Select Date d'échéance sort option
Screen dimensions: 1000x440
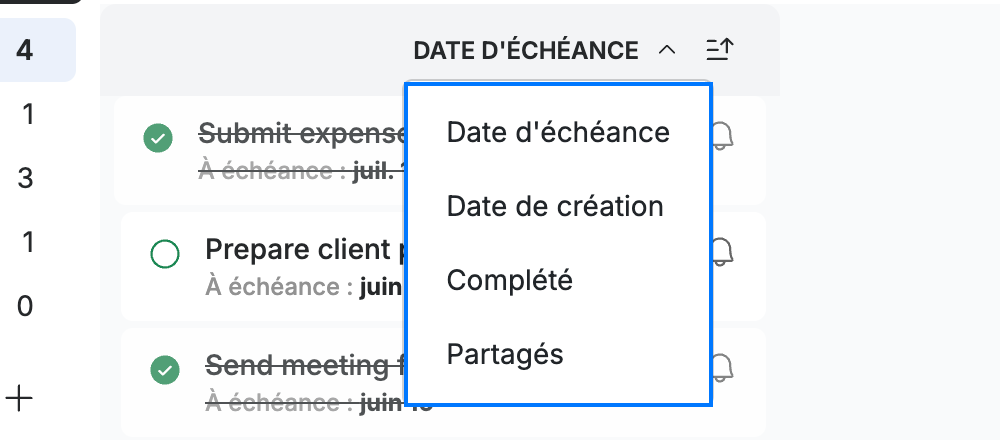[x=558, y=133]
